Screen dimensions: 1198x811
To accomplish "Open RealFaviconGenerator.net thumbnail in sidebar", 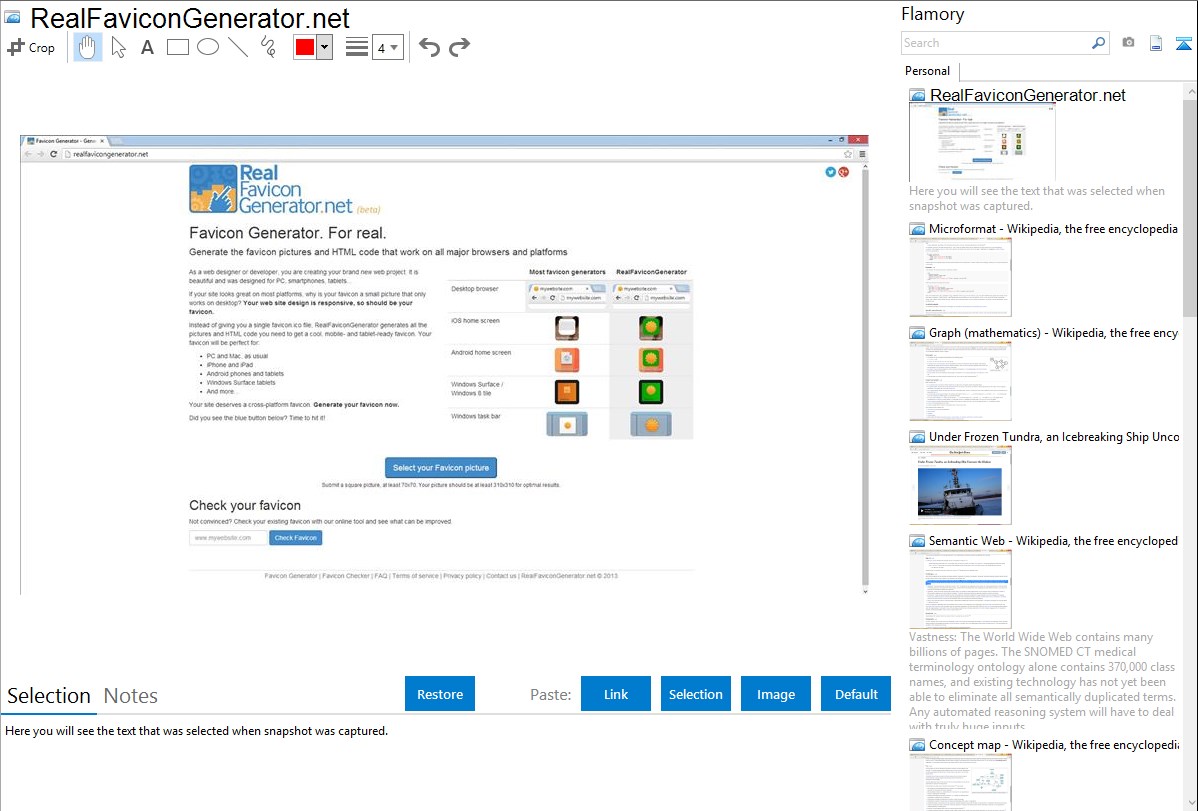I will coord(983,143).
